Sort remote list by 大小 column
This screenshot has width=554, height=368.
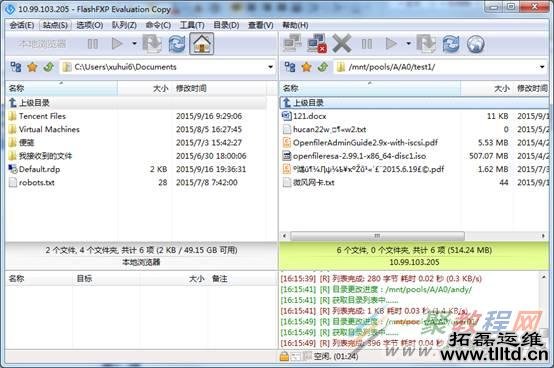487,88
